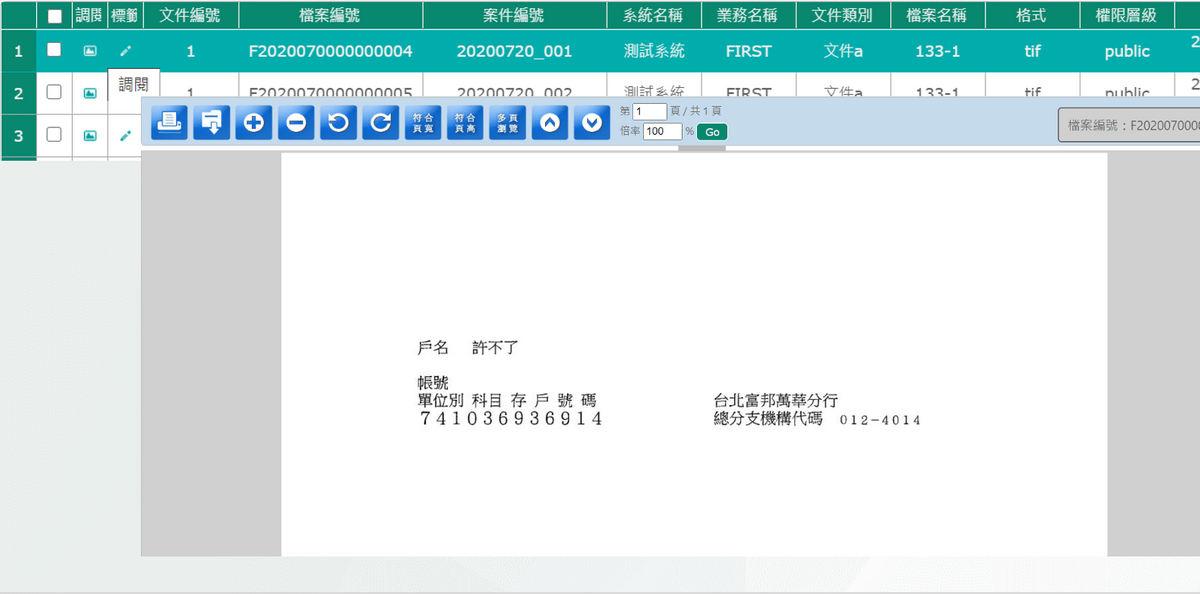Click the 文件類別 column header
This screenshot has width=1200, height=594.
[843, 16]
